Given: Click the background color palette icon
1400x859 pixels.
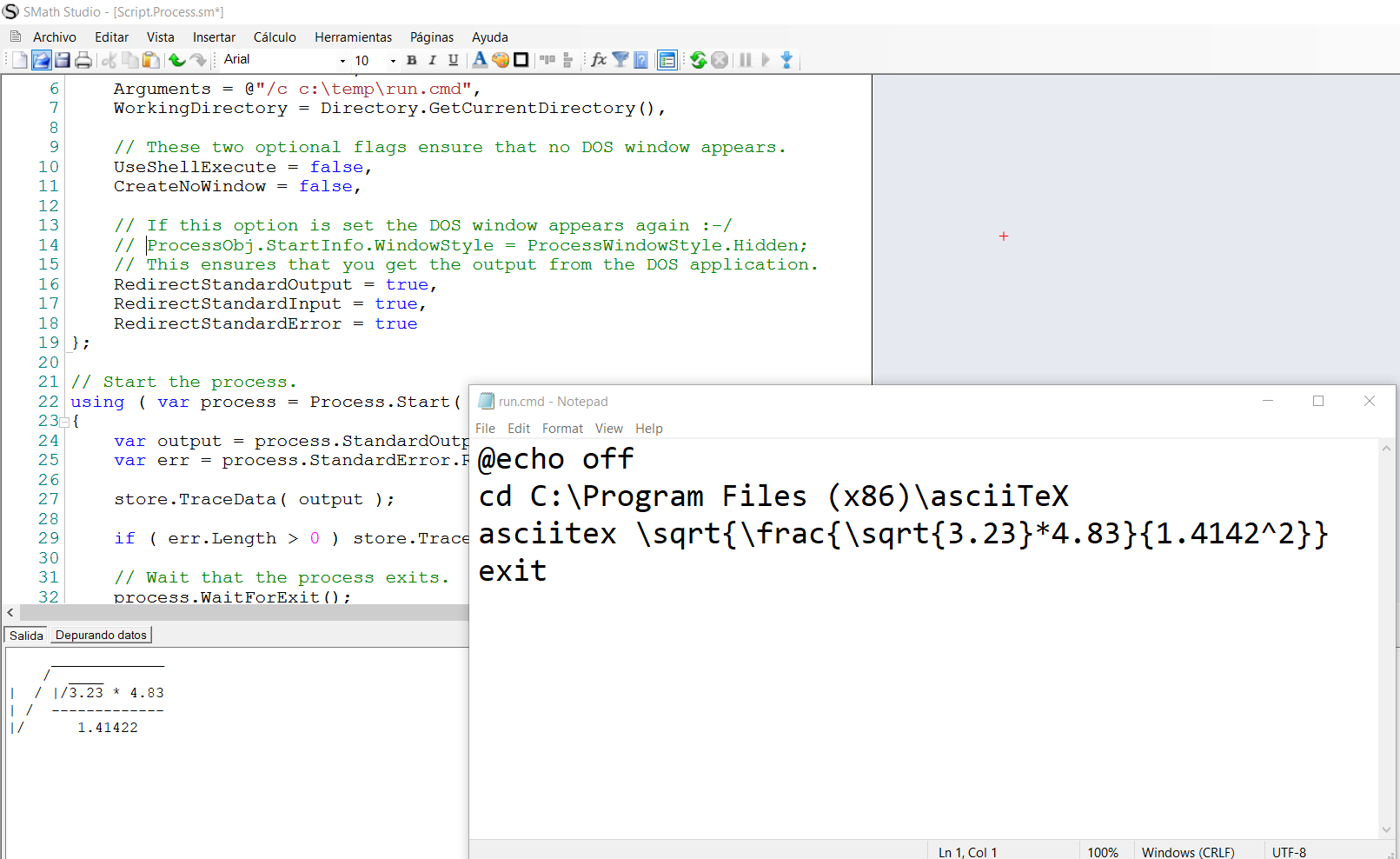Looking at the screenshot, I should pyautogui.click(x=501, y=60).
